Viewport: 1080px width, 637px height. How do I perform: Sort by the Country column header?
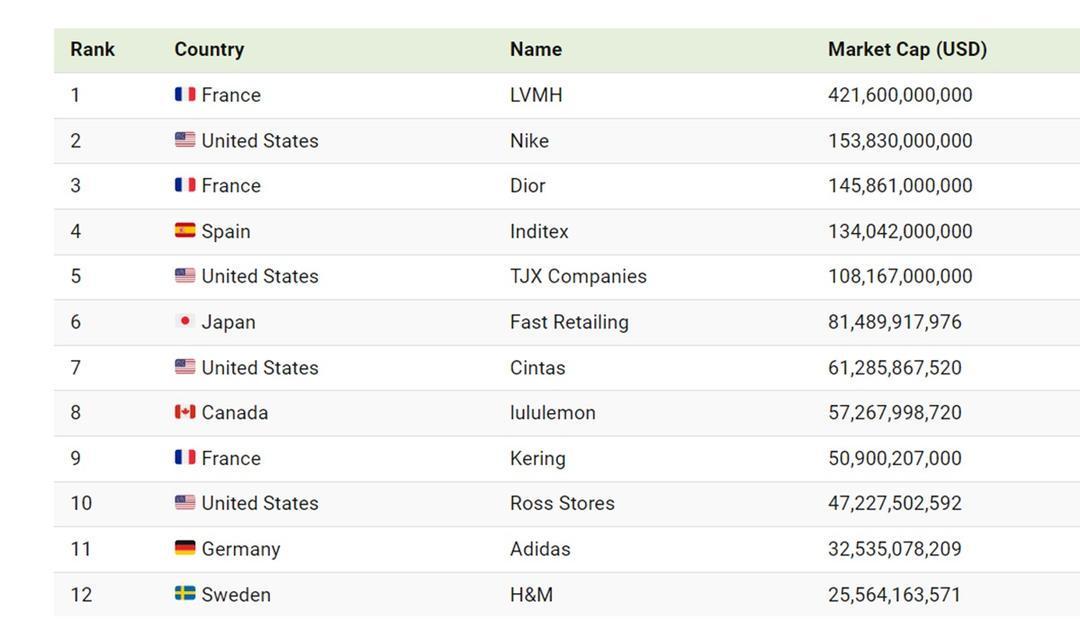pyautogui.click(x=209, y=49)
